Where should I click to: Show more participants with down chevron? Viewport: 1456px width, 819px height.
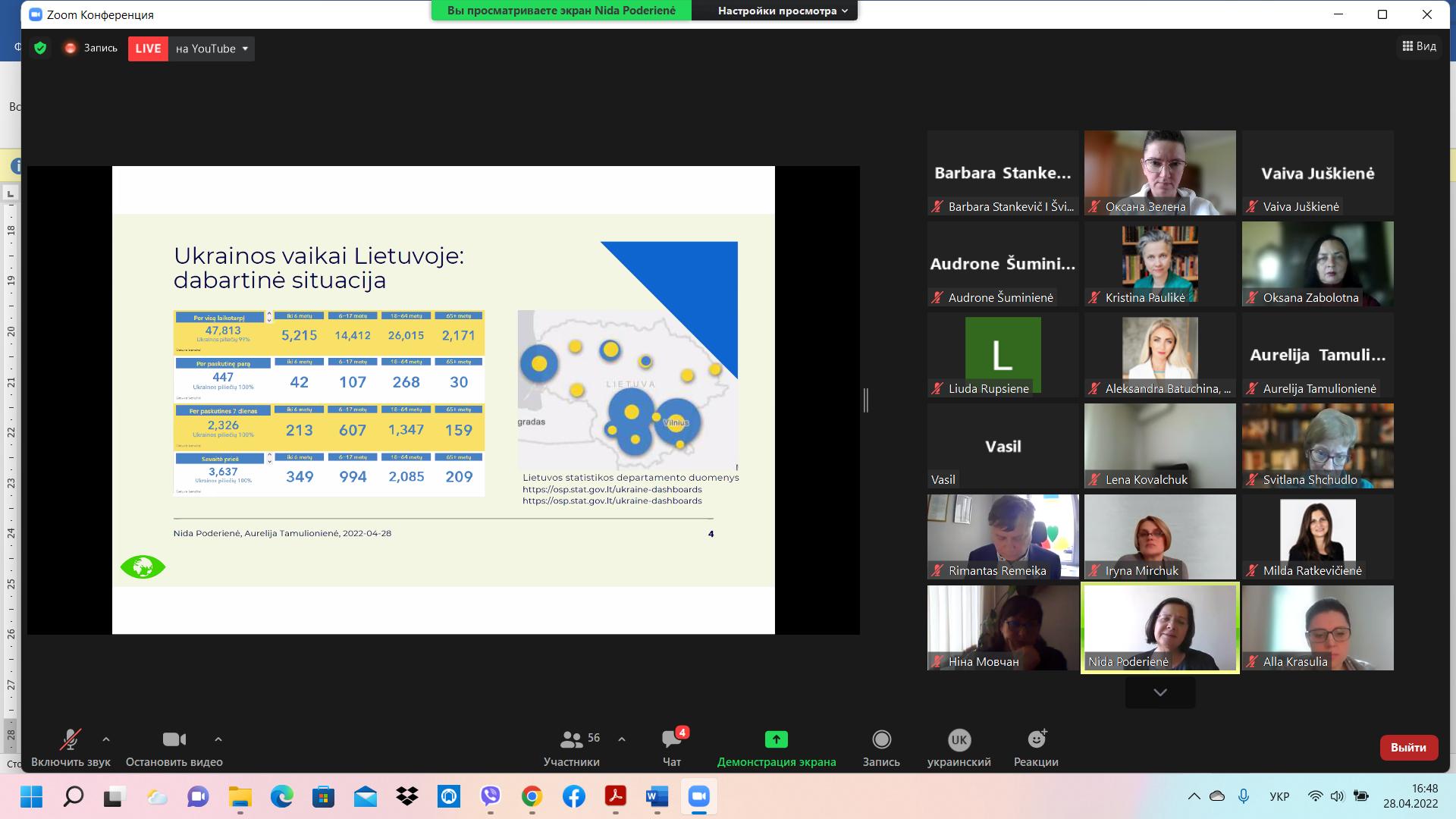point(1159,692)
